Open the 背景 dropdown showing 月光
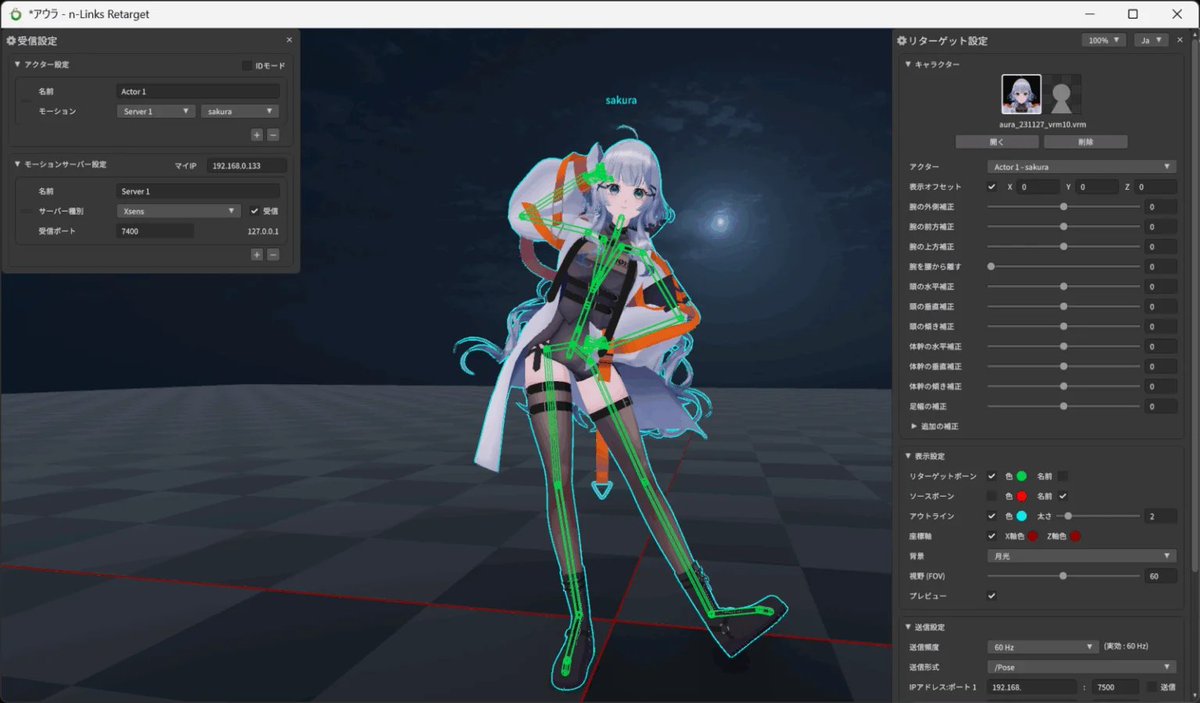This screenshot has height=703, width=1200. (1081, 556)
